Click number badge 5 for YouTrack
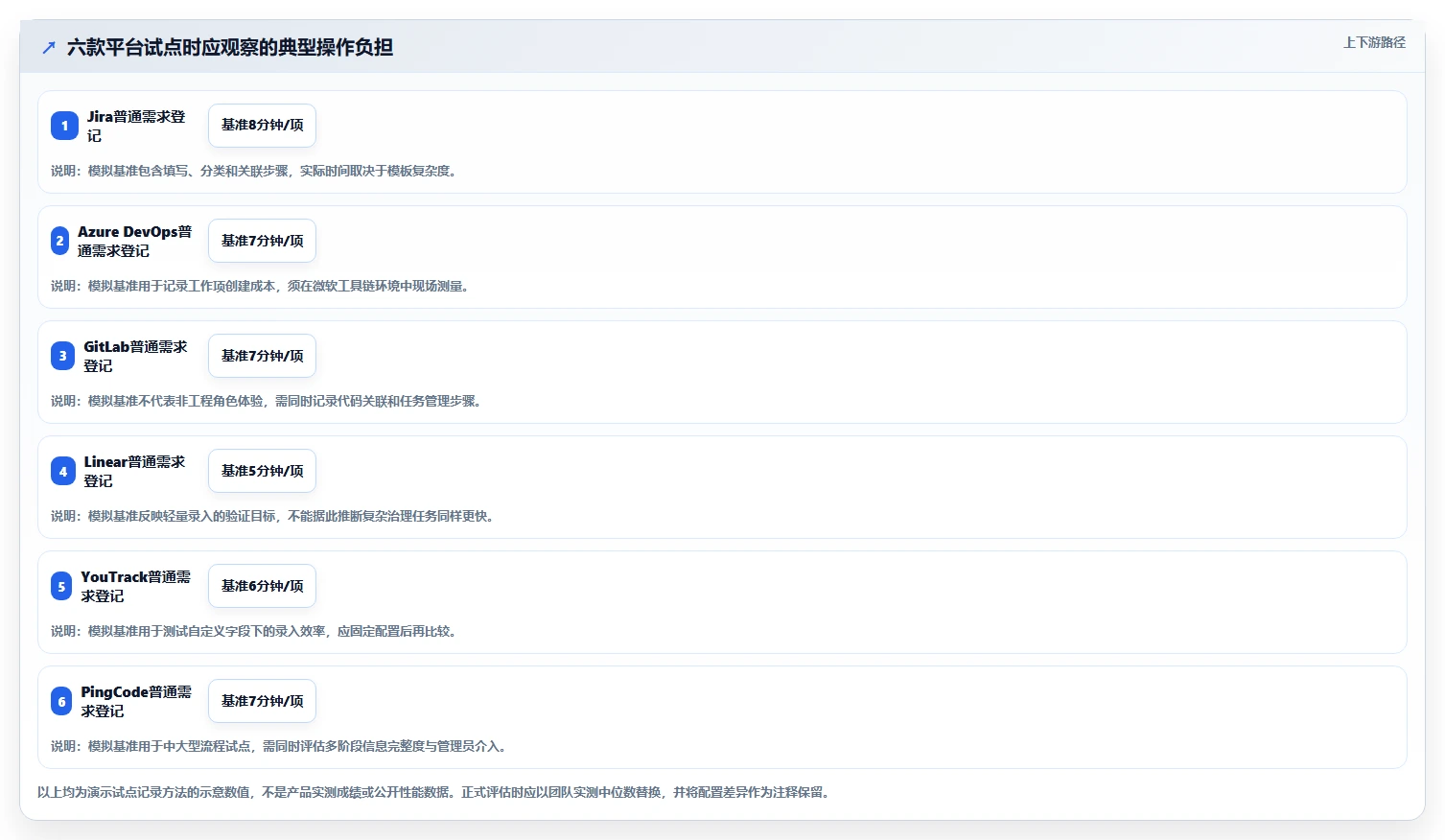This screenshot has width=1445, height=840. [61, 586]
